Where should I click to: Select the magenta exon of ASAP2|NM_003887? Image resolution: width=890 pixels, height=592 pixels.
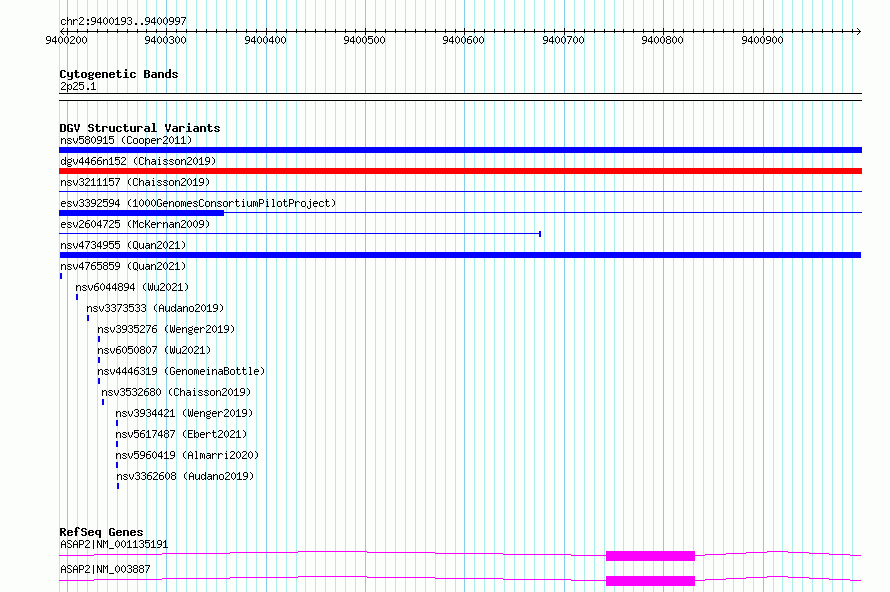click(650, 581)
